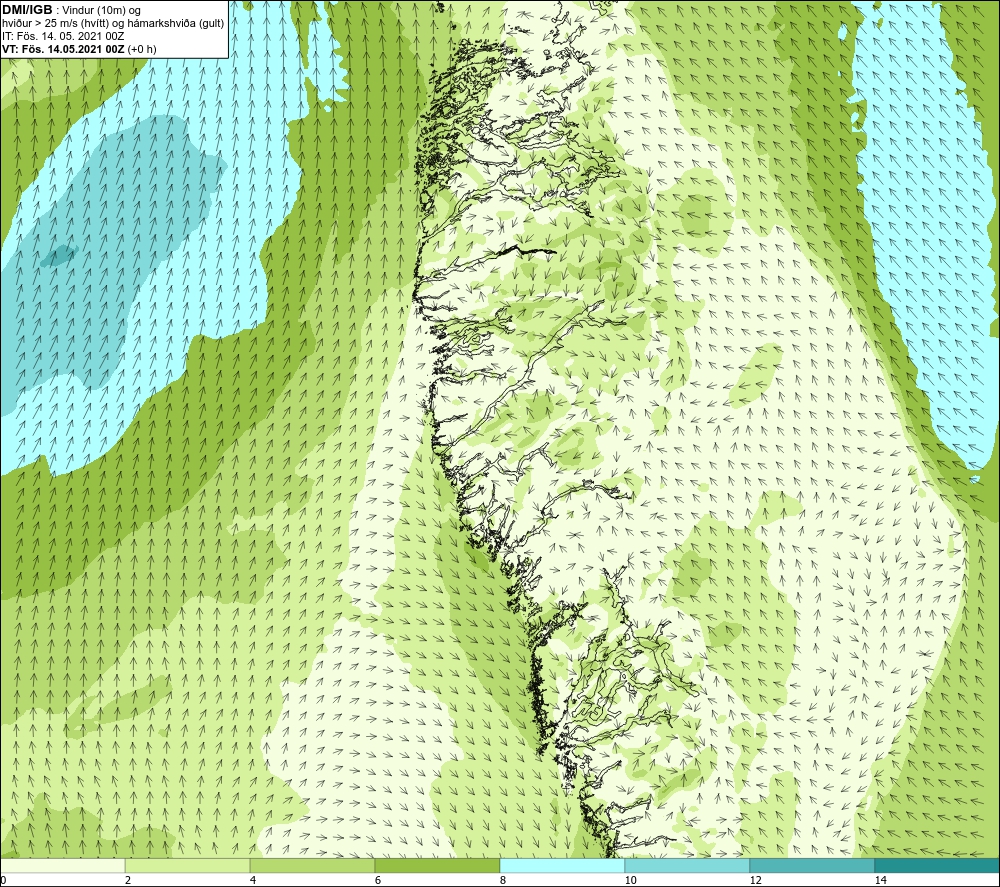Click the legend value label "4"
Screen dimensions: 1000x887
tap(253, 881)
